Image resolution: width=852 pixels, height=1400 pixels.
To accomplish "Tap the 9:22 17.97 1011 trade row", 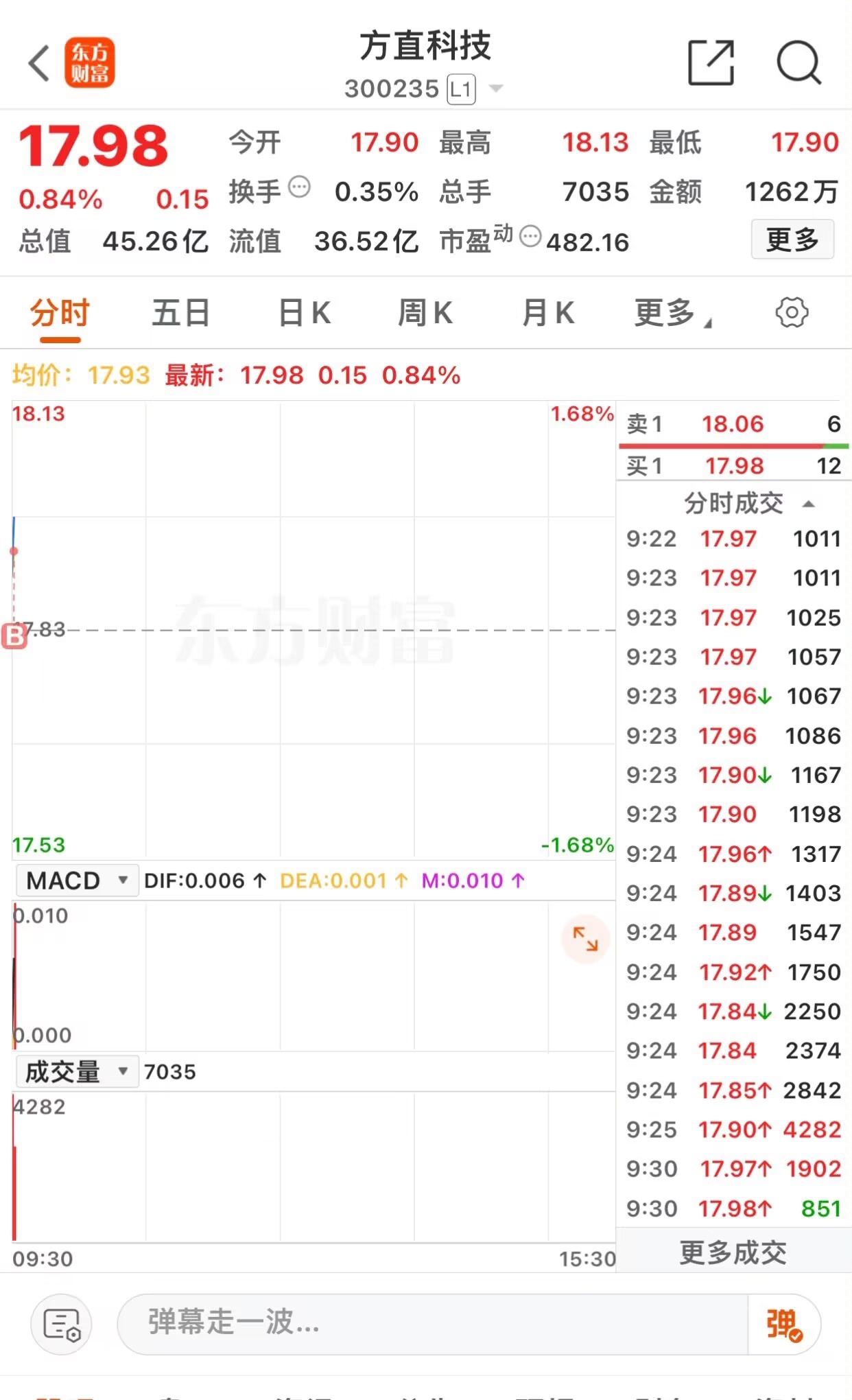I will [733, 539].
